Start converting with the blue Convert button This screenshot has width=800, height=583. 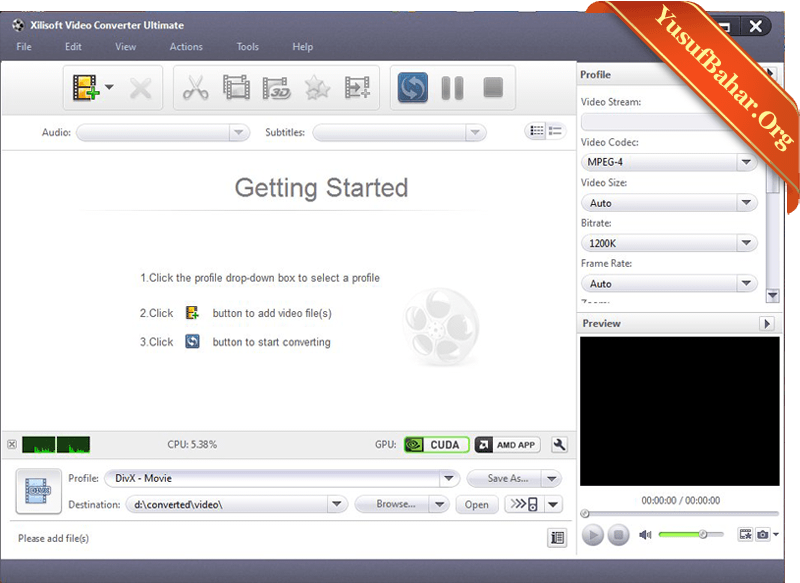[412, 88]
